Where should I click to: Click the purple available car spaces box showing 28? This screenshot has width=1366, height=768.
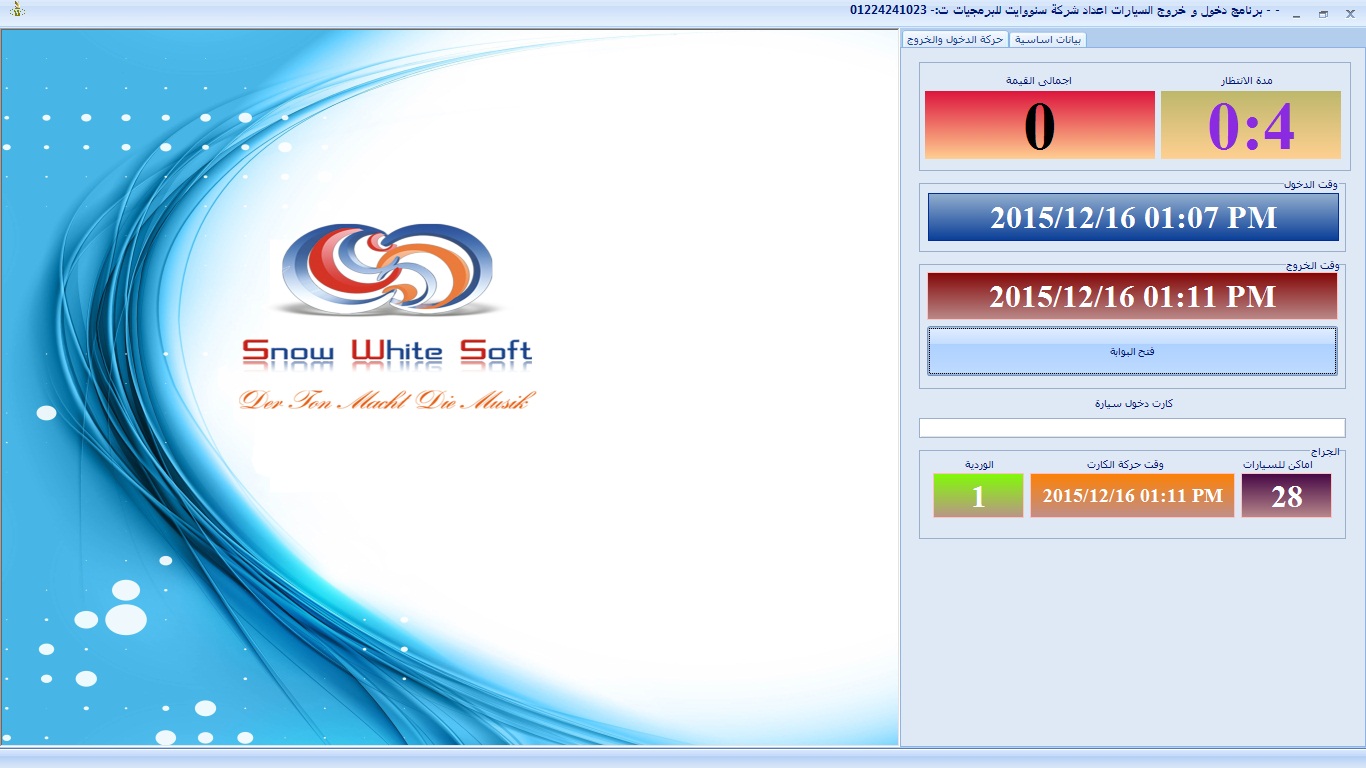pyautogui.click(x=1286, y=496)
